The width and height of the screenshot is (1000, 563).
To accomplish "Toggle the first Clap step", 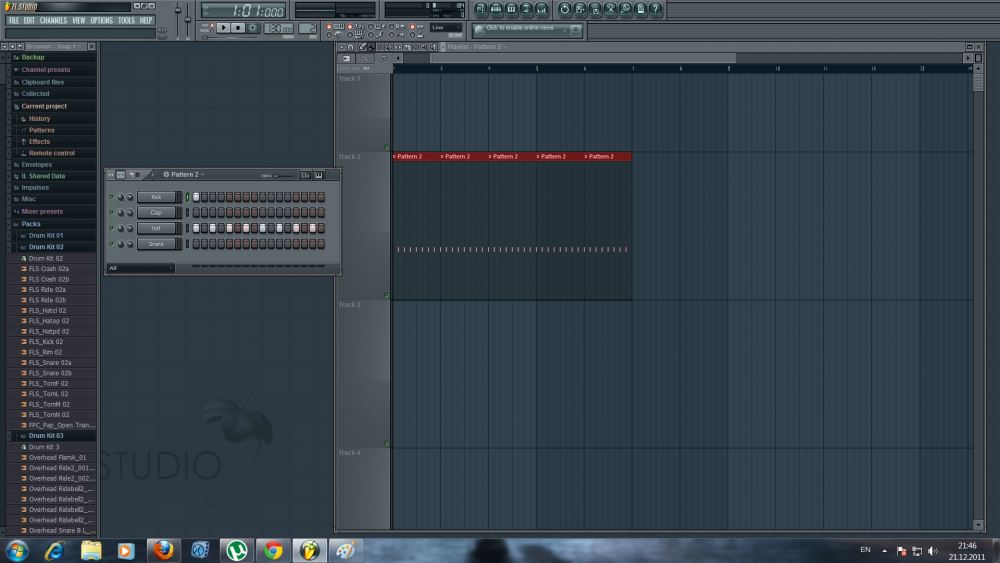I will [196, 212].
